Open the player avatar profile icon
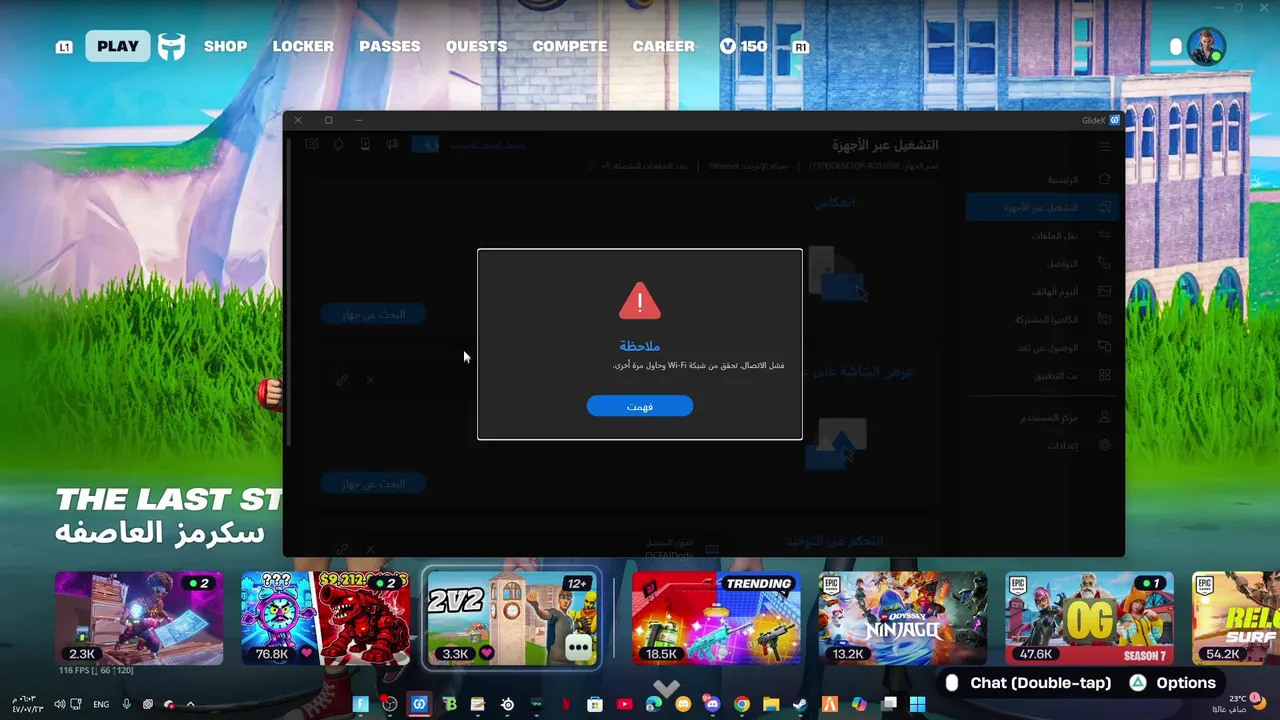 [1207, 46]
